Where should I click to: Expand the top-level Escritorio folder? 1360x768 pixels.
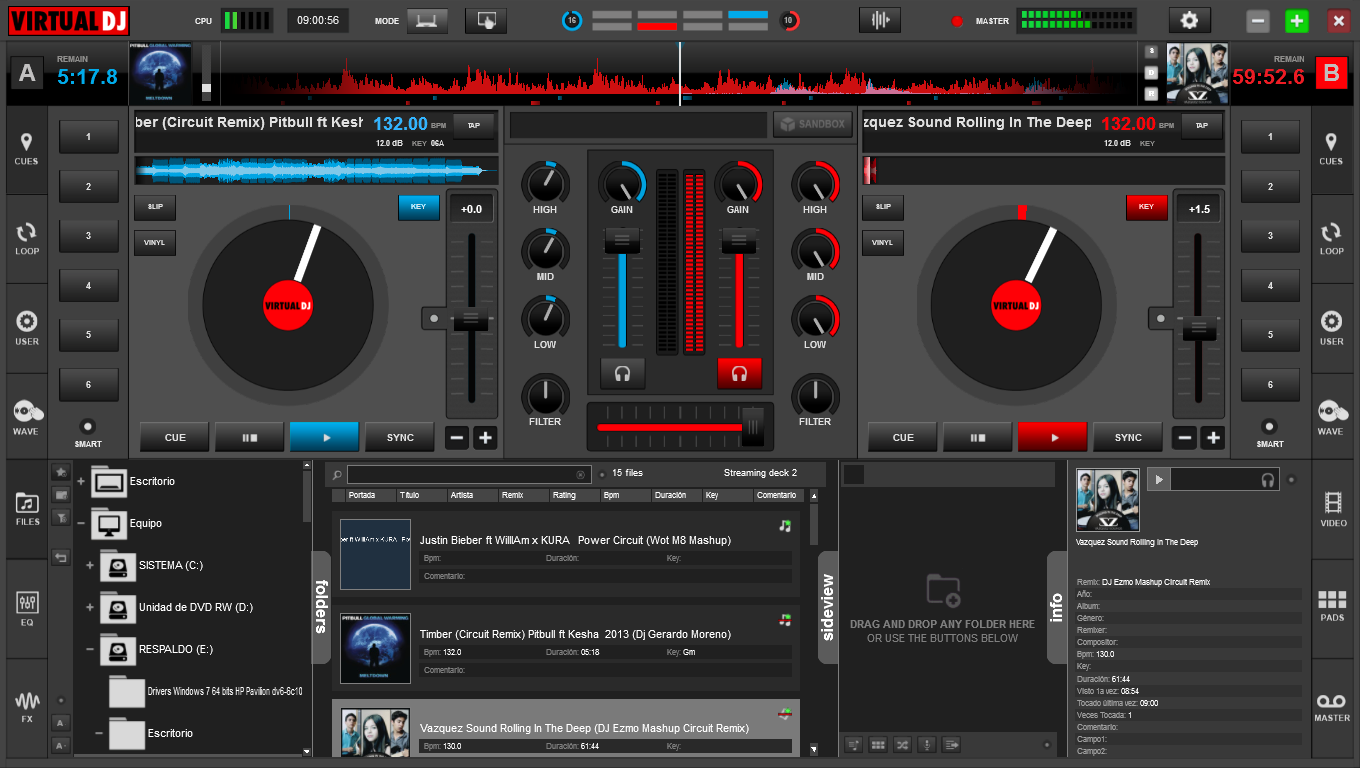(81, 482)
